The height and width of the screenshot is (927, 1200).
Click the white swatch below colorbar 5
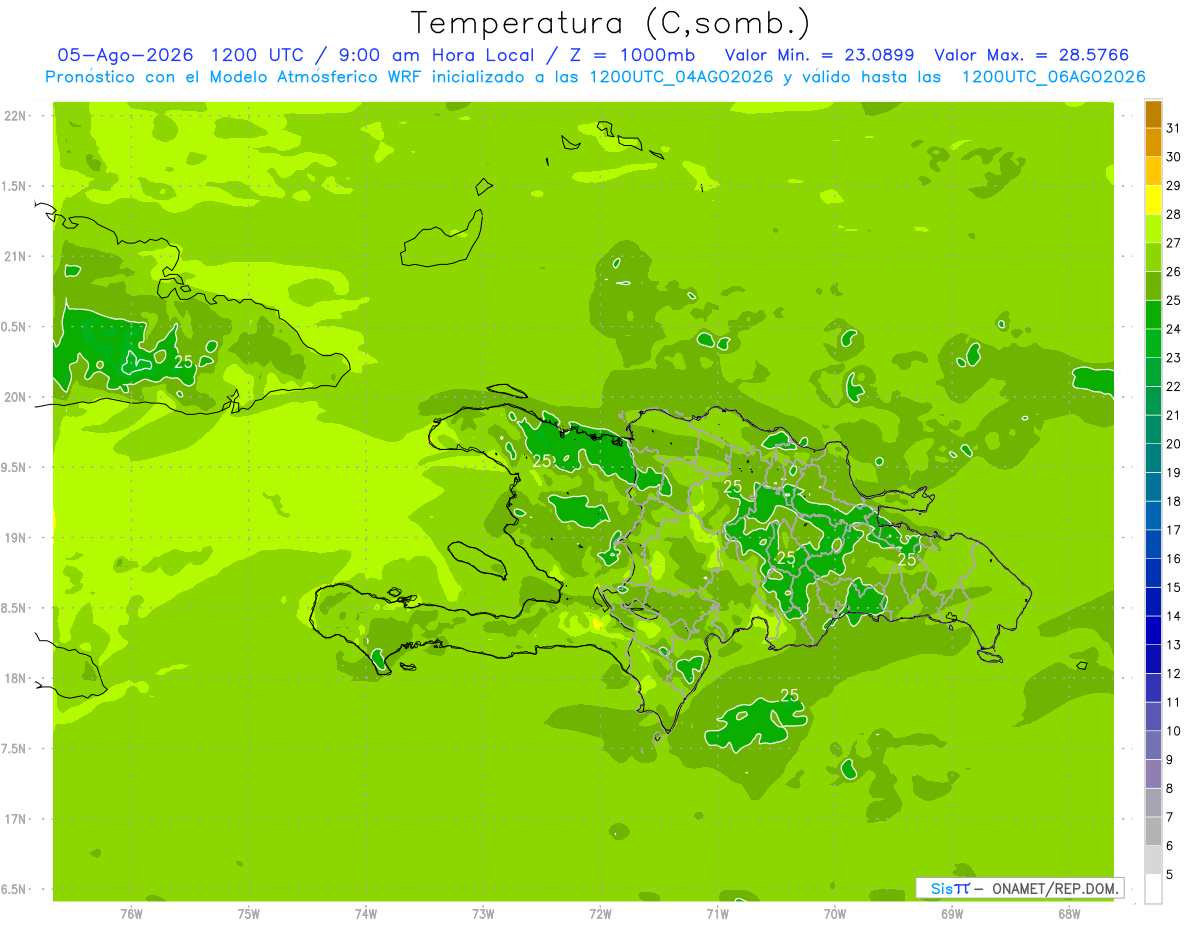(1153, 889)
